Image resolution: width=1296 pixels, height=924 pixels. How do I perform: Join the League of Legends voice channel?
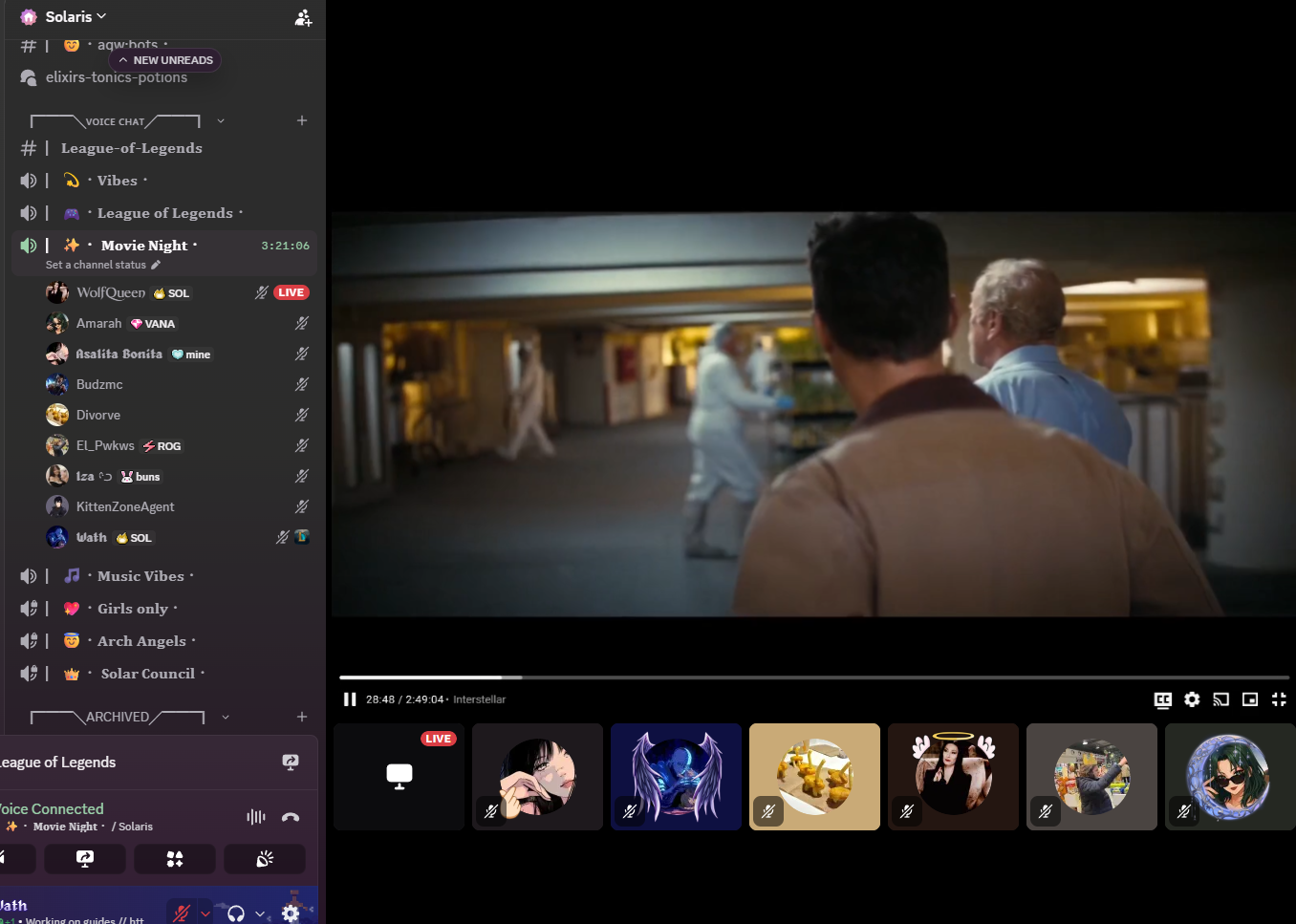point(164,213)
